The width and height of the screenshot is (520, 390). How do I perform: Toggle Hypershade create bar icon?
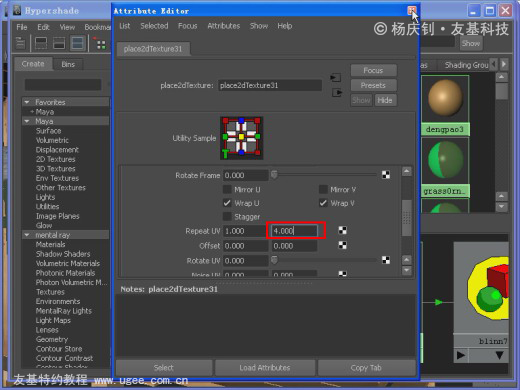(x=21, y=43)
